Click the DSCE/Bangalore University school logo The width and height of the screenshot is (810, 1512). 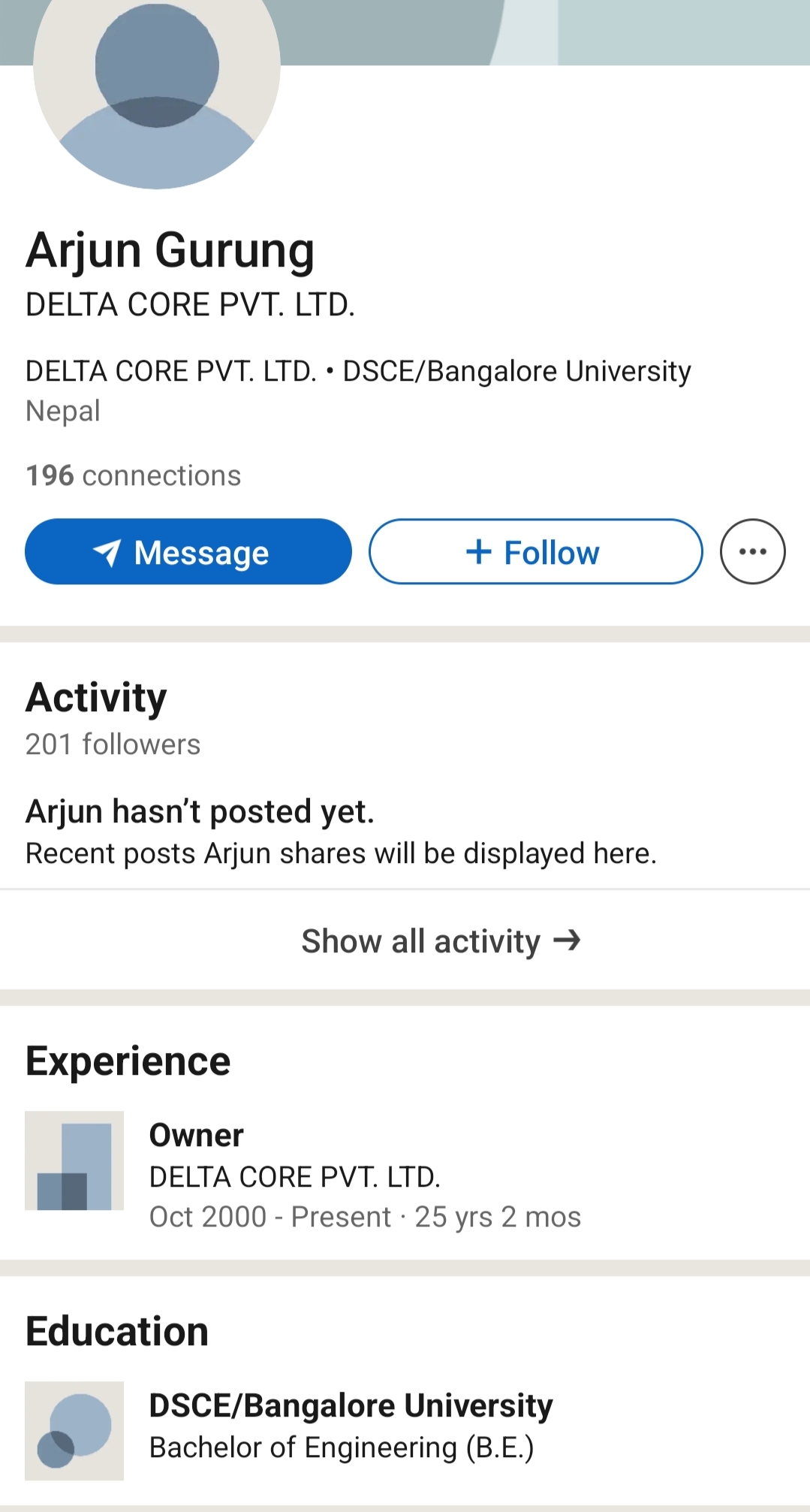point(74,1430)
